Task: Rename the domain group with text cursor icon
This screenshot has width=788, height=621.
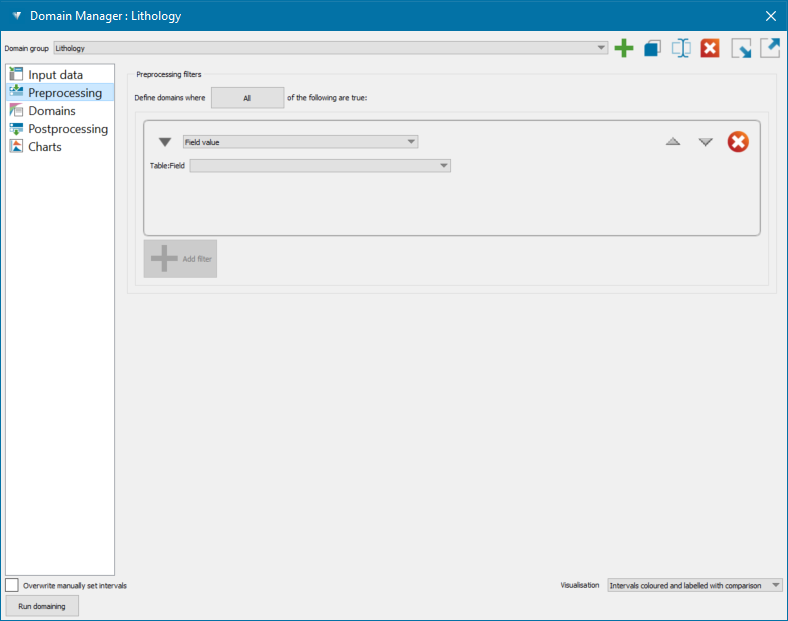Action: pyautogui.click(x=681, y=48)
